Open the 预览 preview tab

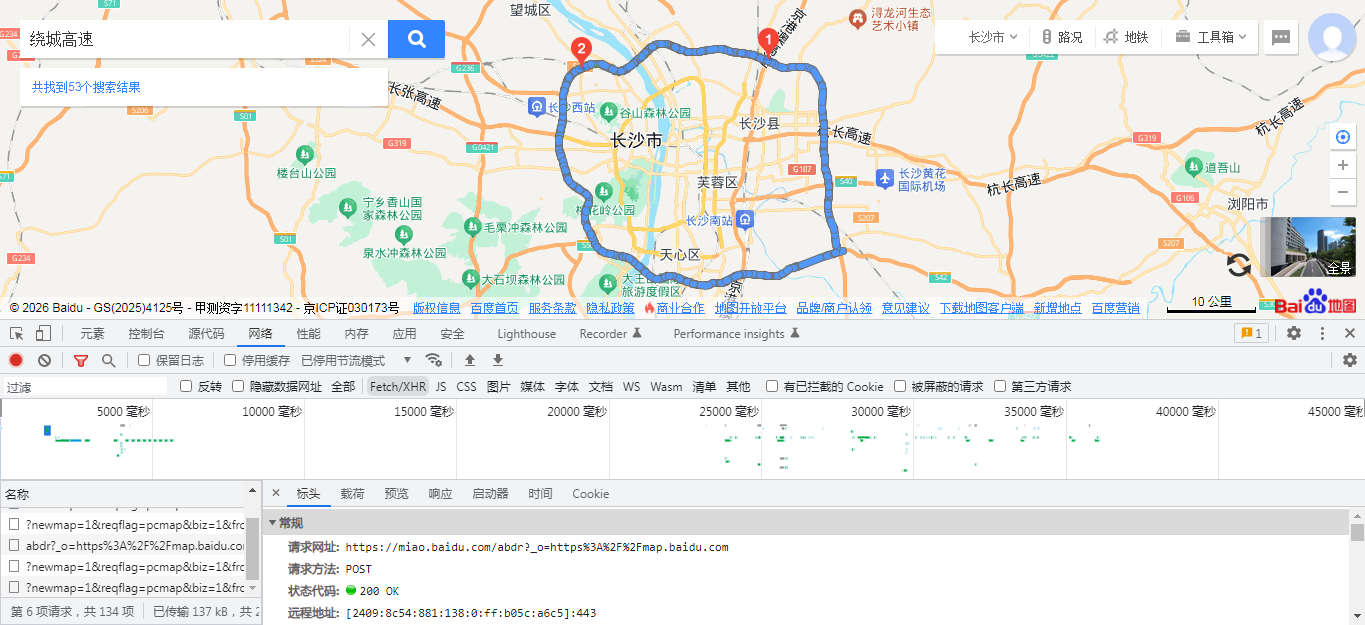(396, 494)
